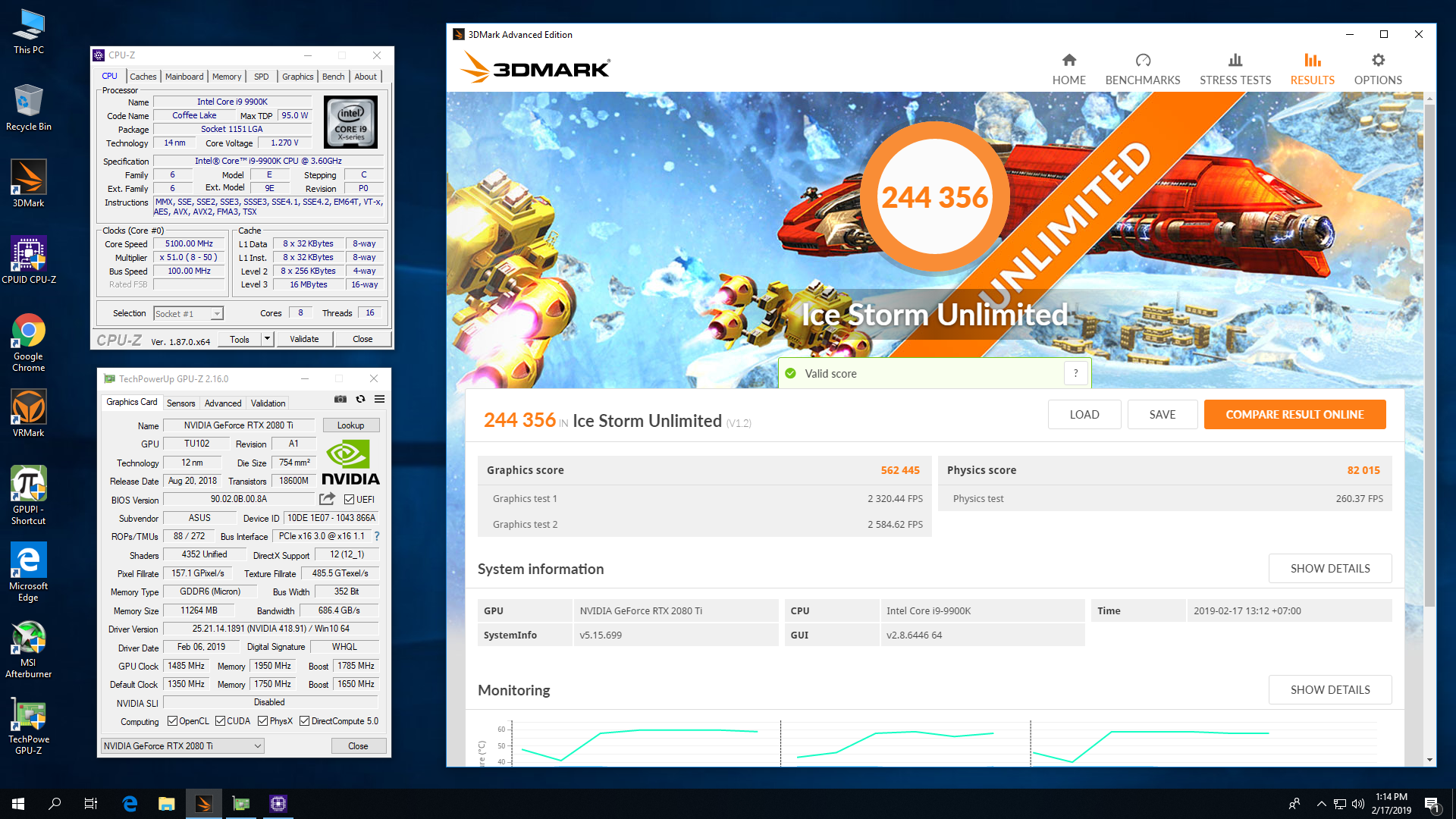Switch to CPU-Z Bench tab
The image size is (1456, 819).
click(x=333, y=77)
